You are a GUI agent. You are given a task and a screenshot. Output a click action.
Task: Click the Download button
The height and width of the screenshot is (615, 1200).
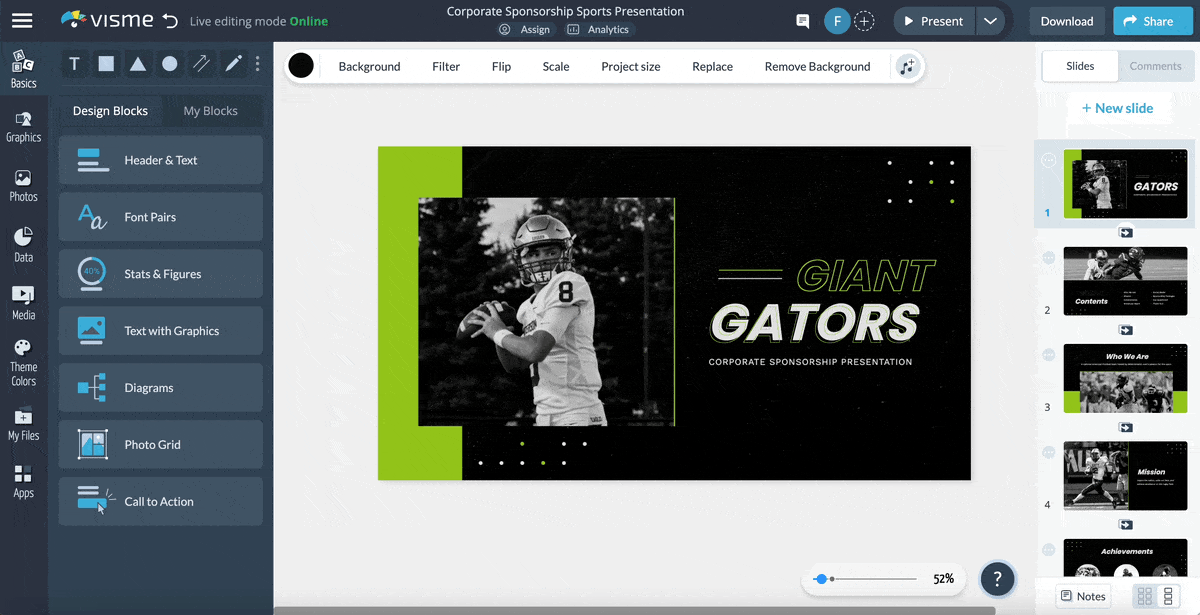(1067, 21)
